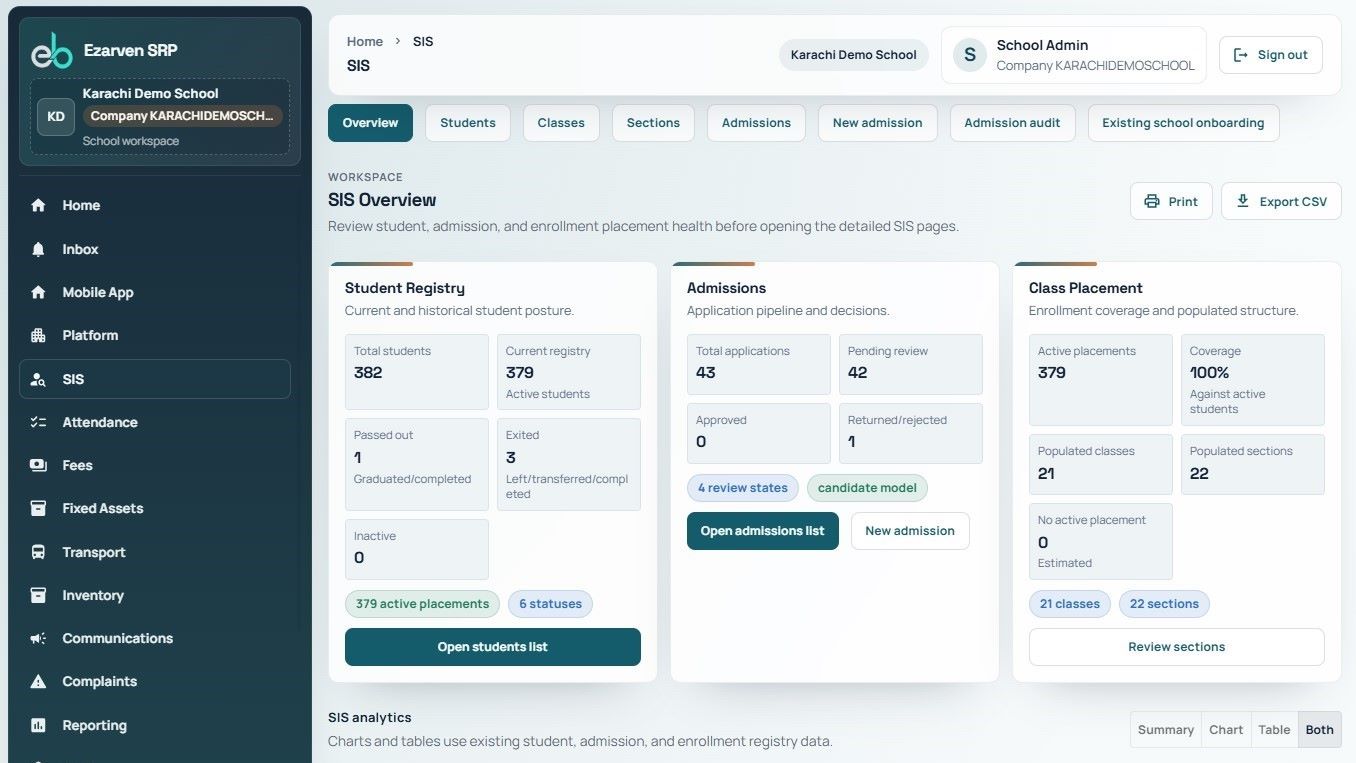
Task: Switch analytics view to Table
Action: click(x=1274, y=729)
